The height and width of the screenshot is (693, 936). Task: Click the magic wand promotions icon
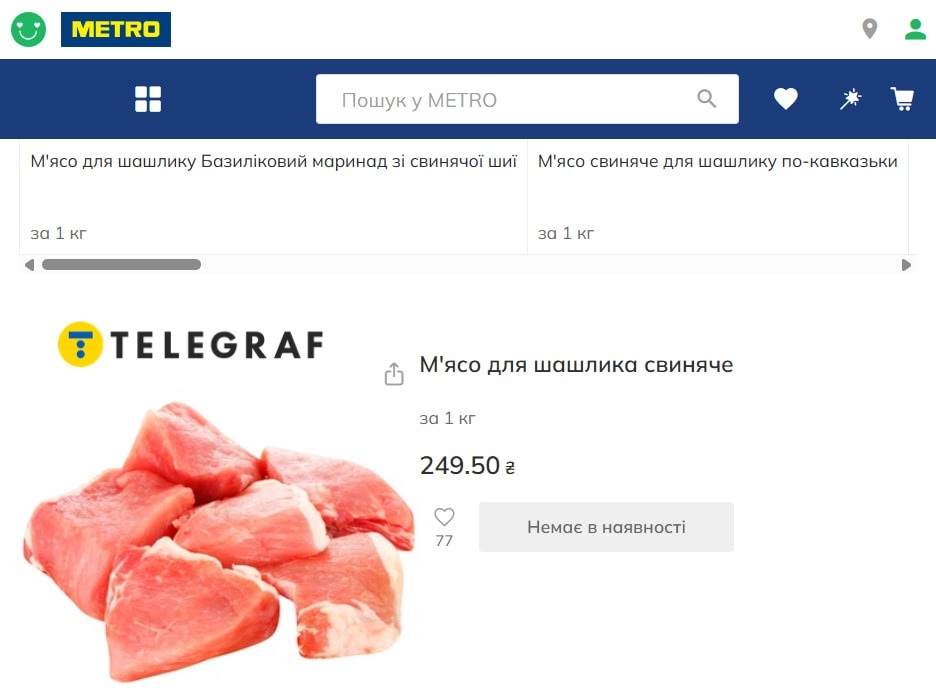coord(850,99)
